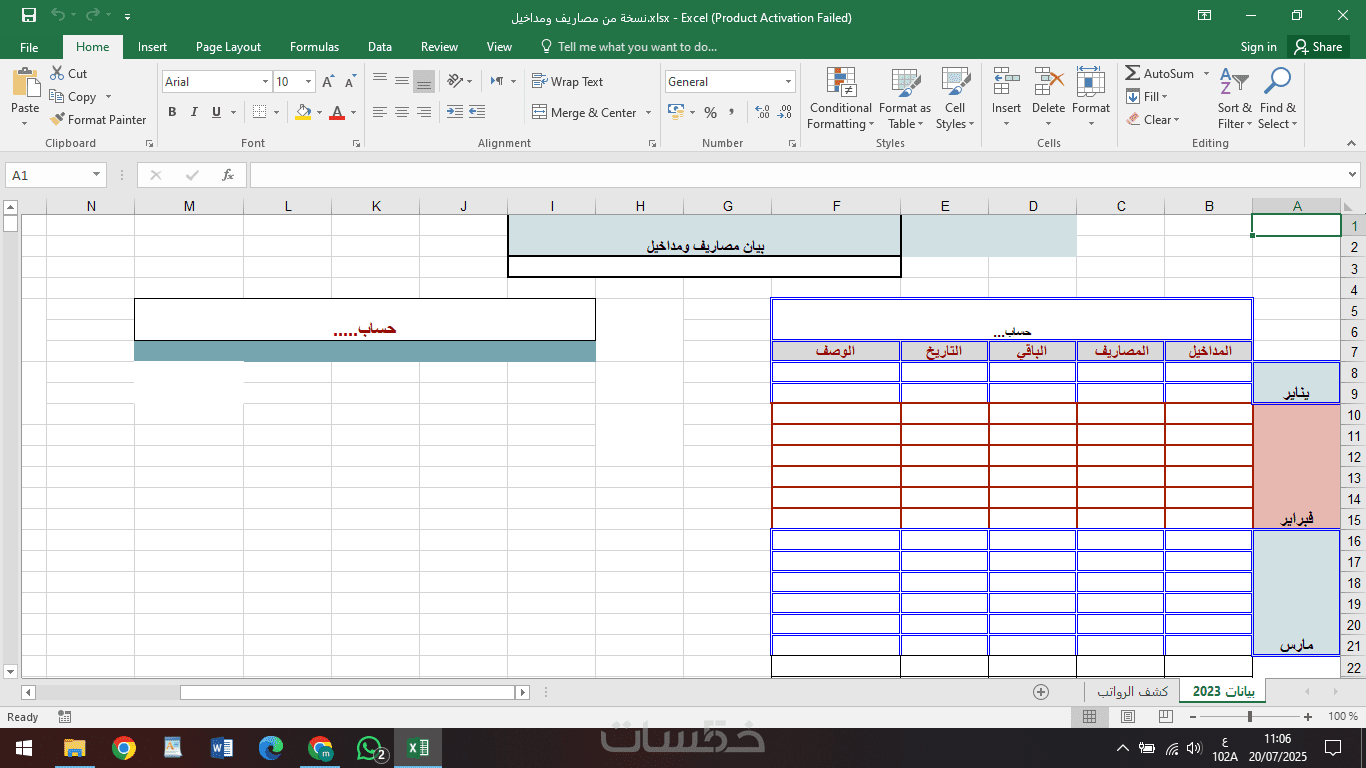1366x768 pixels.
Task: Click the Paste button
Action: tap(25, 98)
